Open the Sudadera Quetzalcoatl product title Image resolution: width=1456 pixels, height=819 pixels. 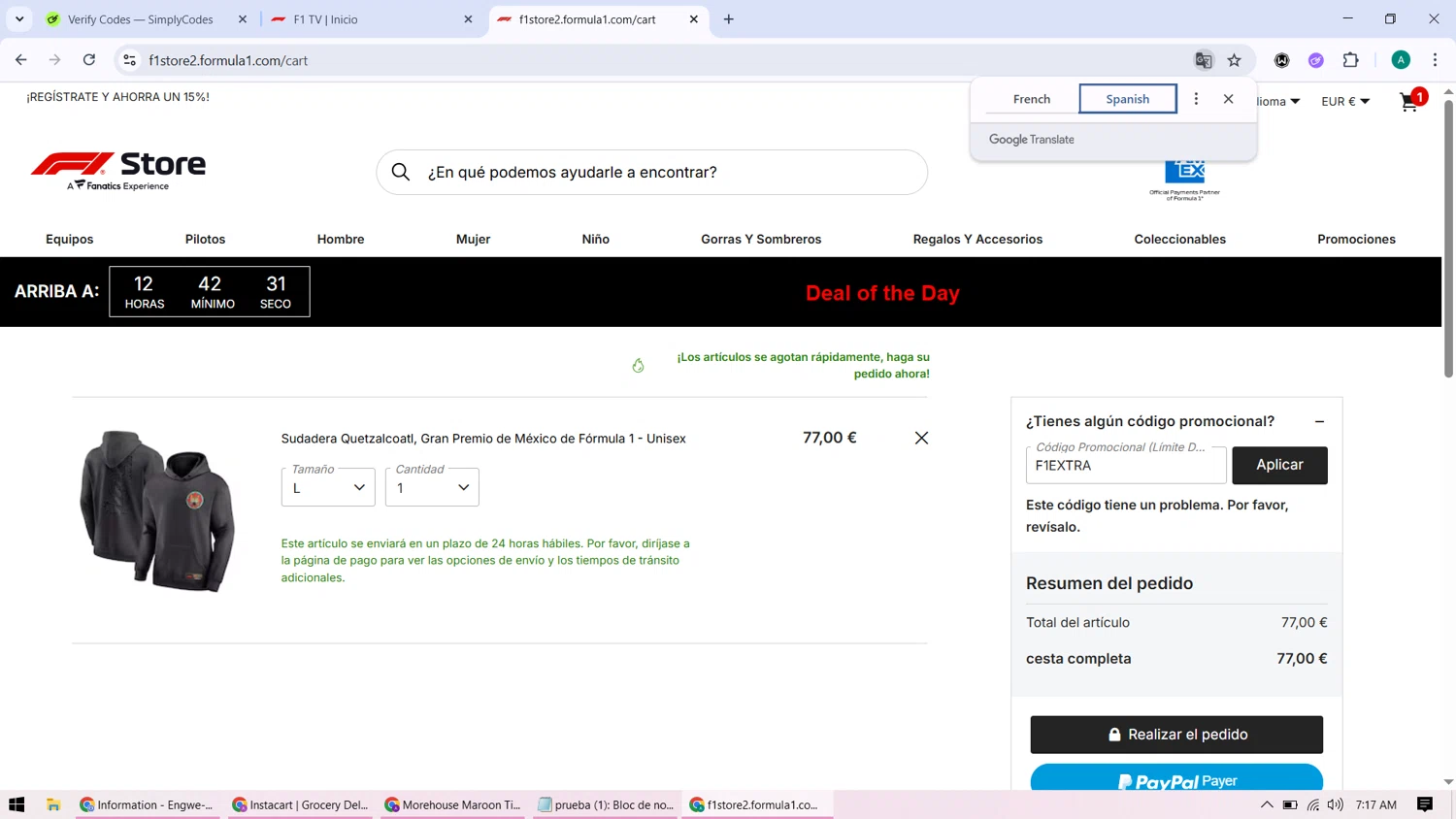click(483, 439)
